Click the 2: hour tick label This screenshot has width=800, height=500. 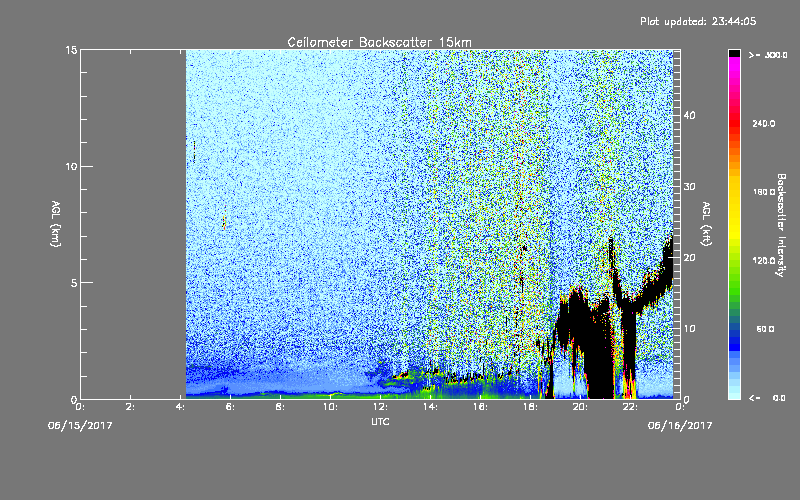(x=131, y=407)
